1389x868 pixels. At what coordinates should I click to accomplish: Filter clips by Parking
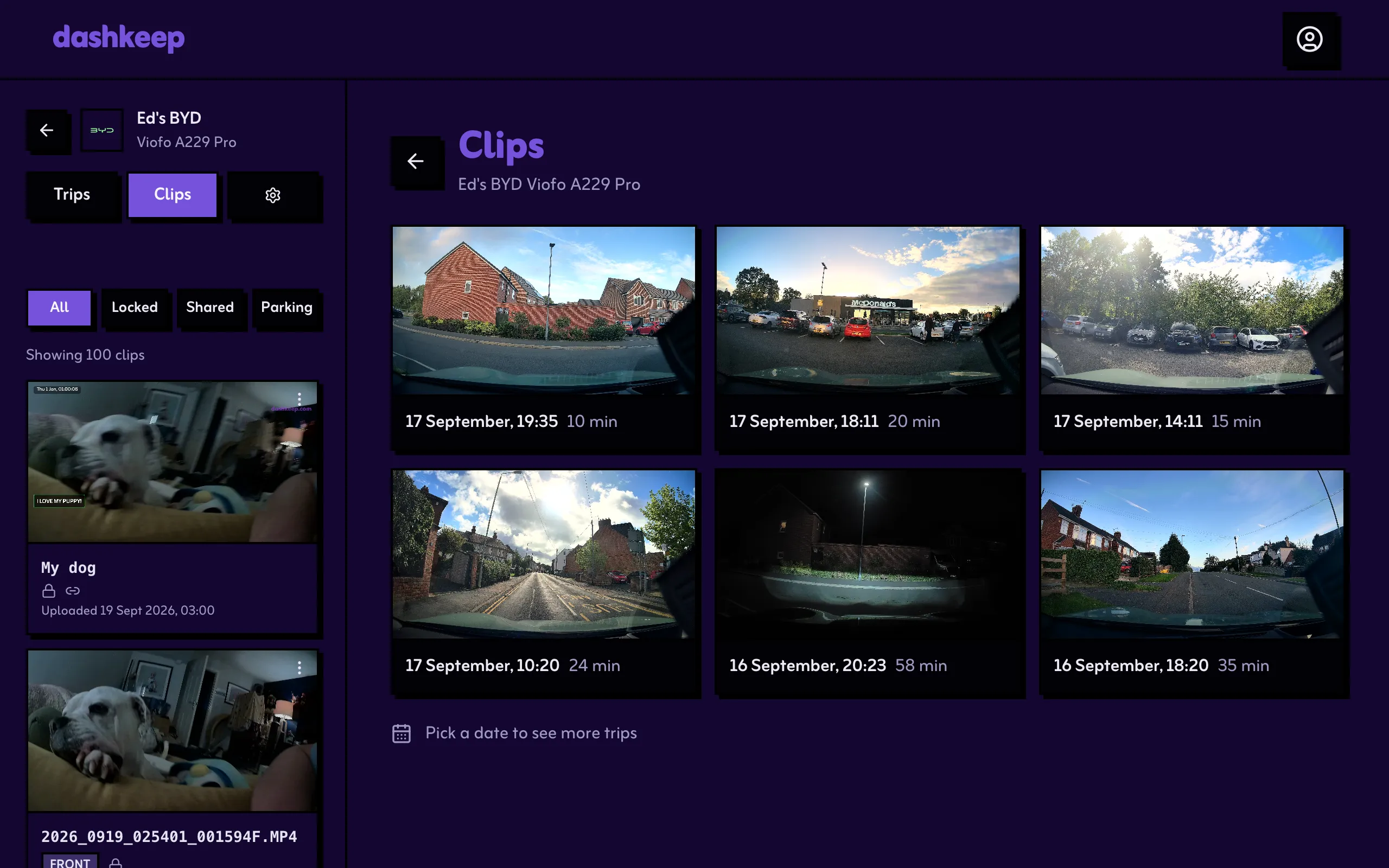(286, 308)
